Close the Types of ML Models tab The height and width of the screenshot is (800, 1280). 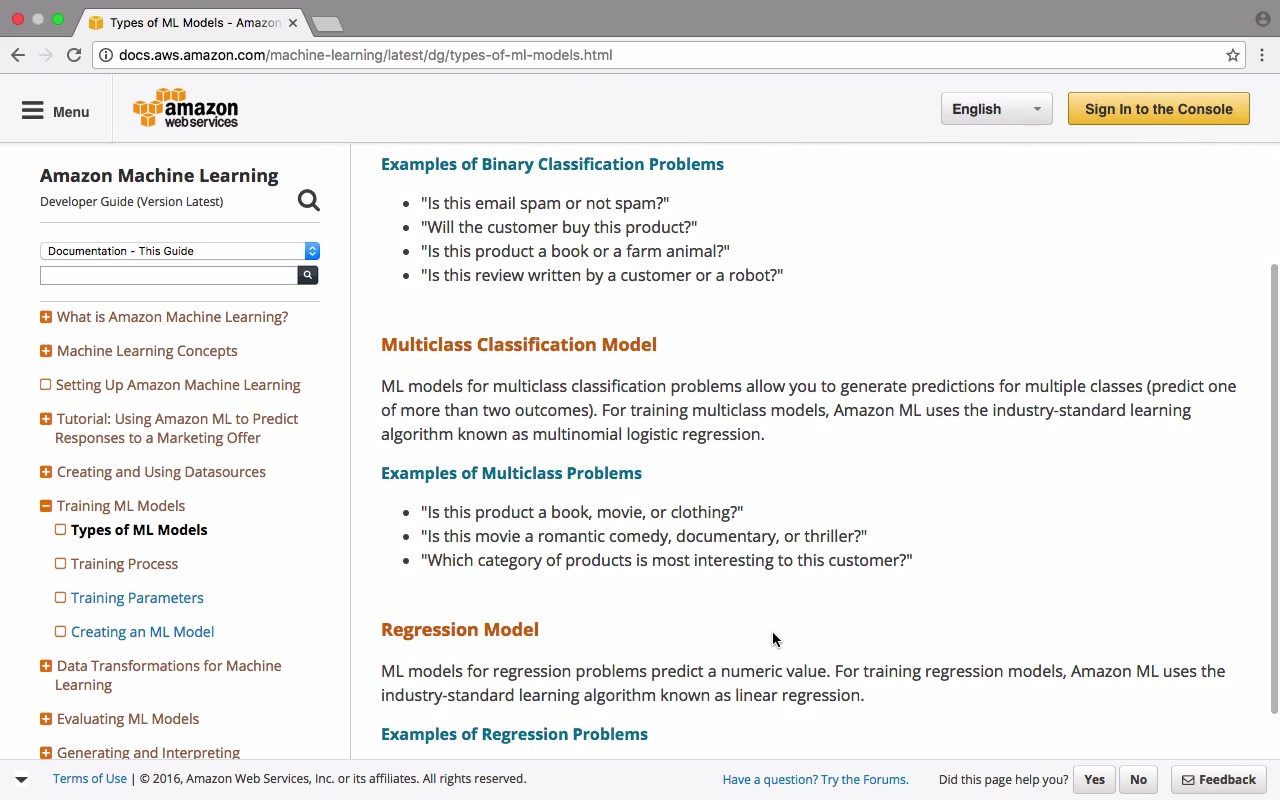point(294,22)
